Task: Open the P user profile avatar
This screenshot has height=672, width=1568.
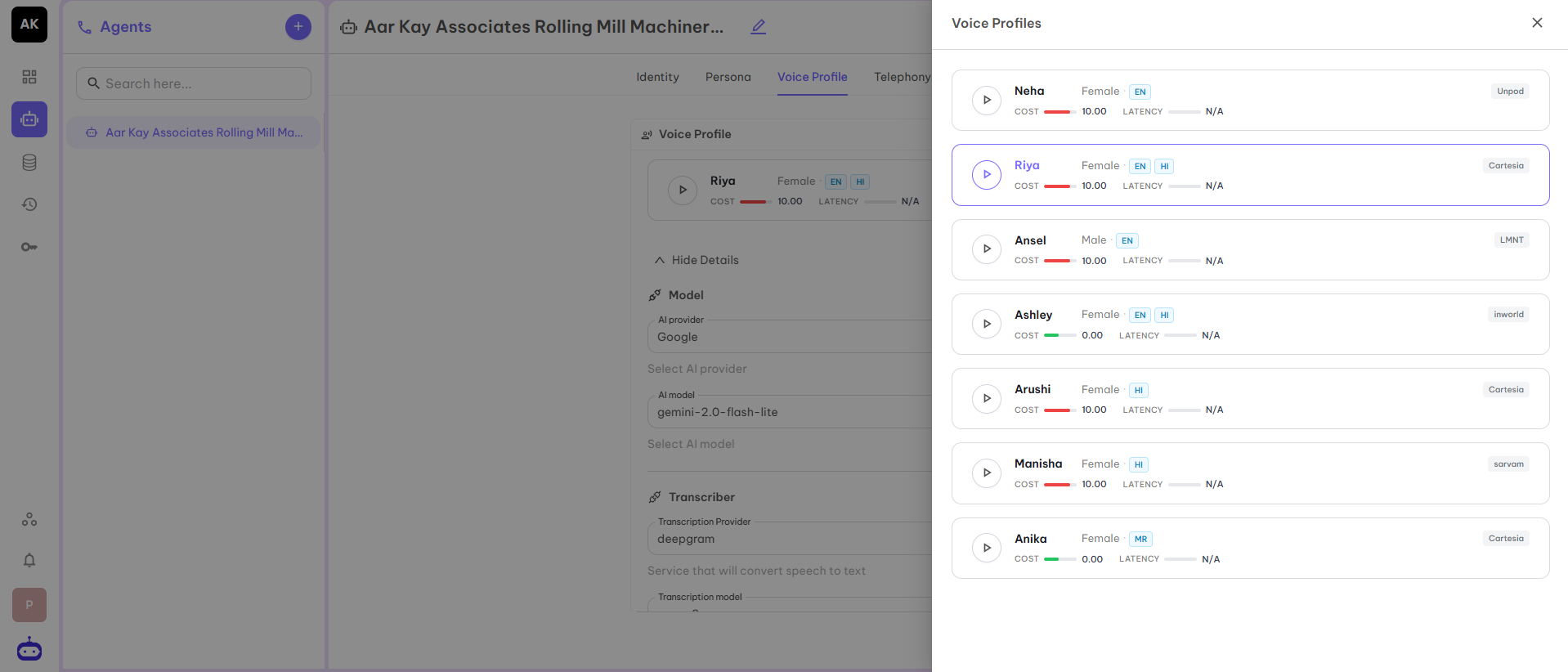Action: [29, 605]
